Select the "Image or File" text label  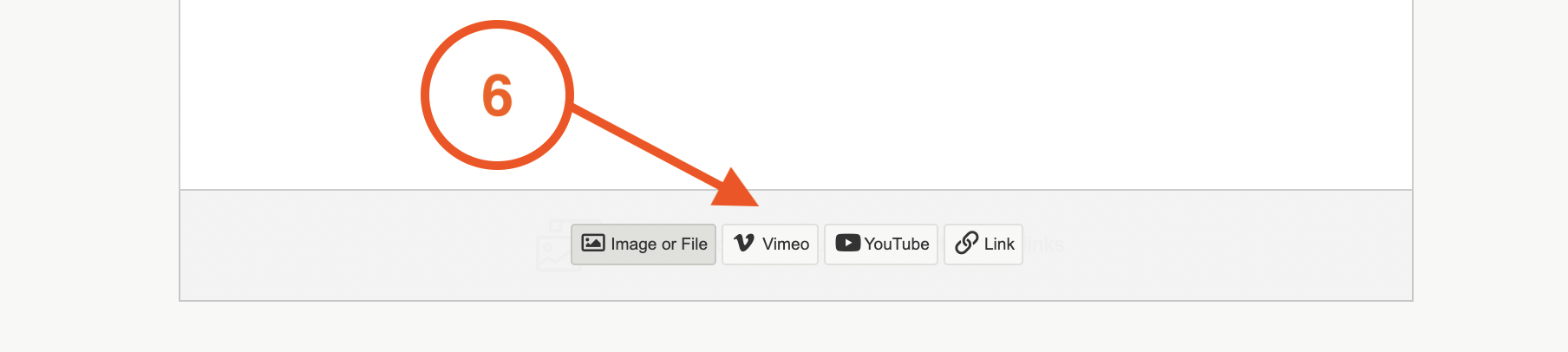(x=658, y=244)
